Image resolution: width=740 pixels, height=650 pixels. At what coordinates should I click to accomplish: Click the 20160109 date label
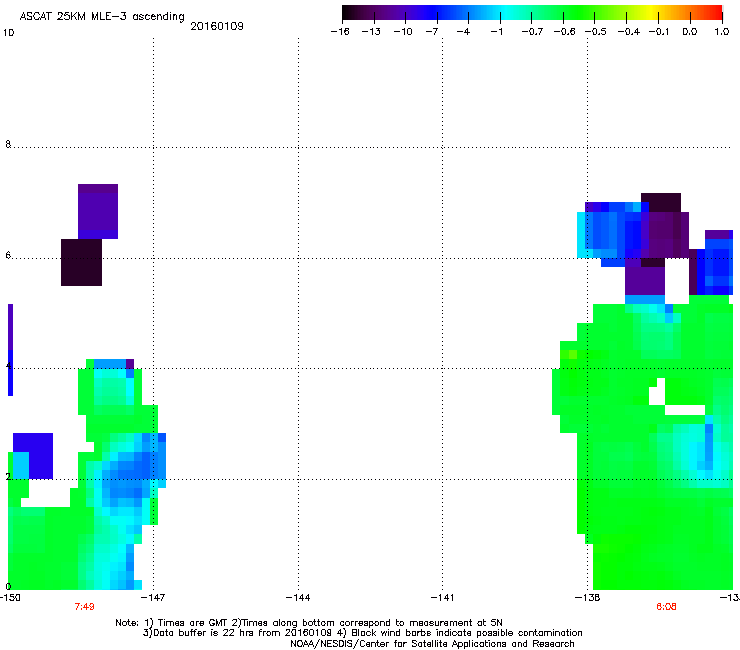click(217, 26)
